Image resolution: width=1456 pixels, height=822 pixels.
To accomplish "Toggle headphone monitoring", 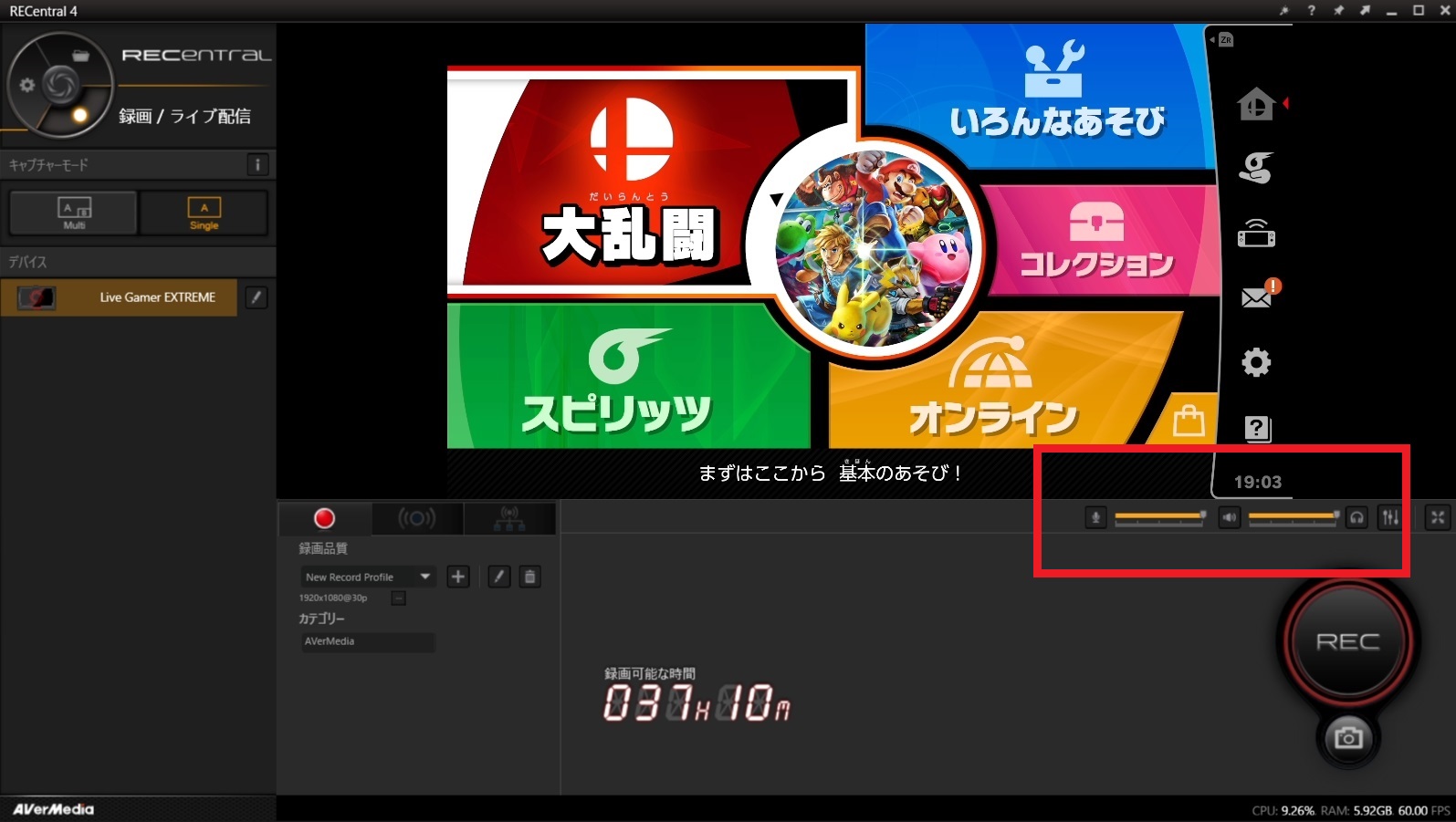I will [x=1357, y=518].
